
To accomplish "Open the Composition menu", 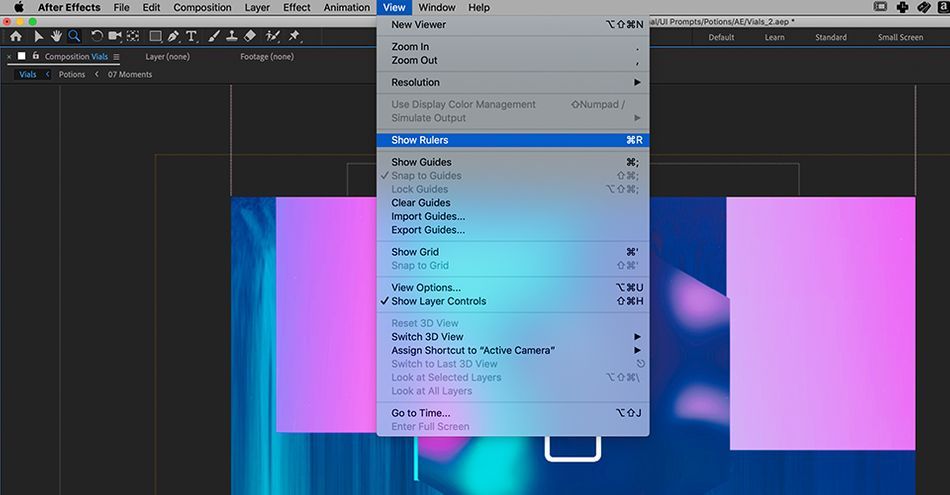I will (202, 7).
